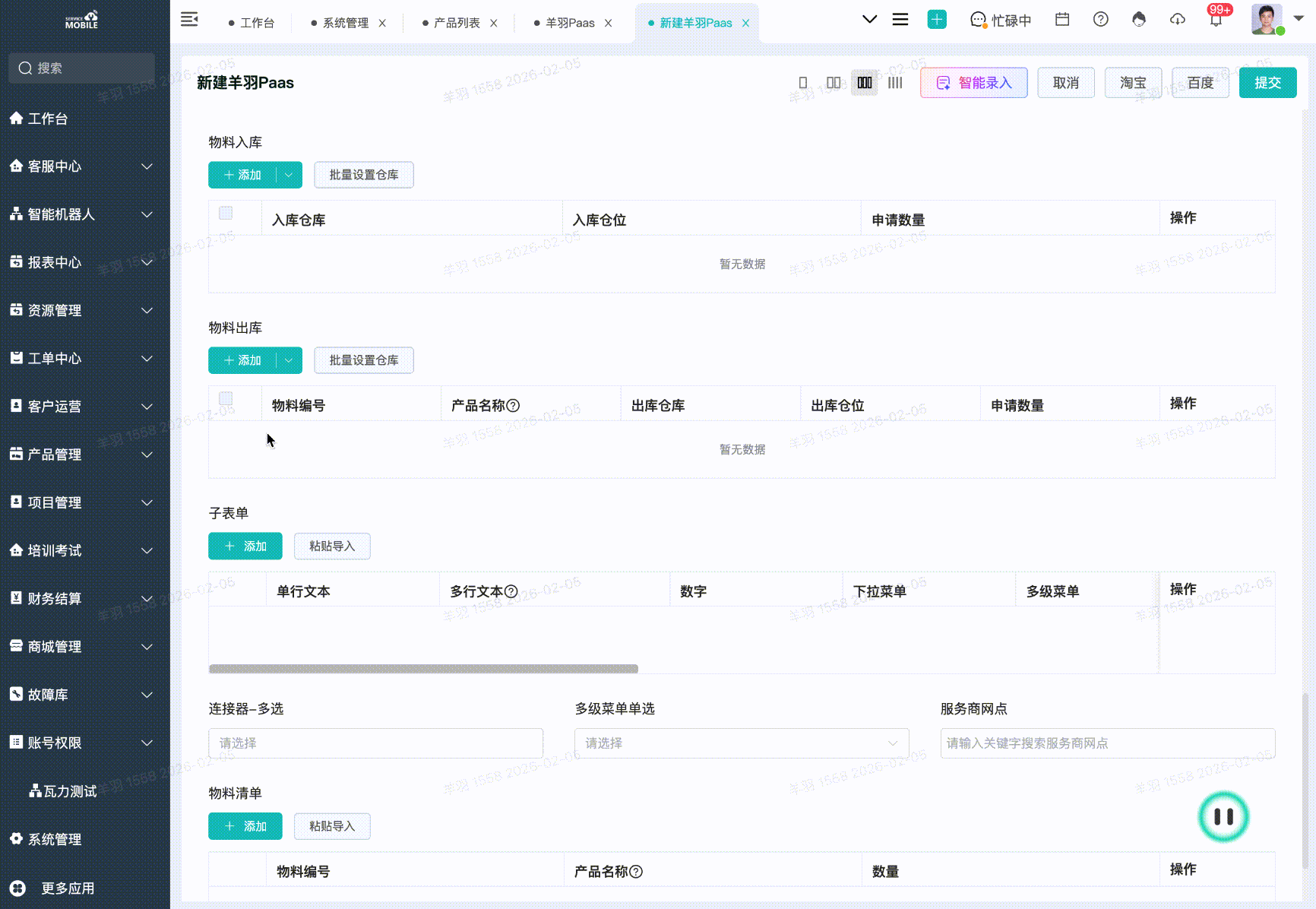Open 添加 dropdown arrow under 物料入库
Screen dimensions: 1316x909
[289, 175]
